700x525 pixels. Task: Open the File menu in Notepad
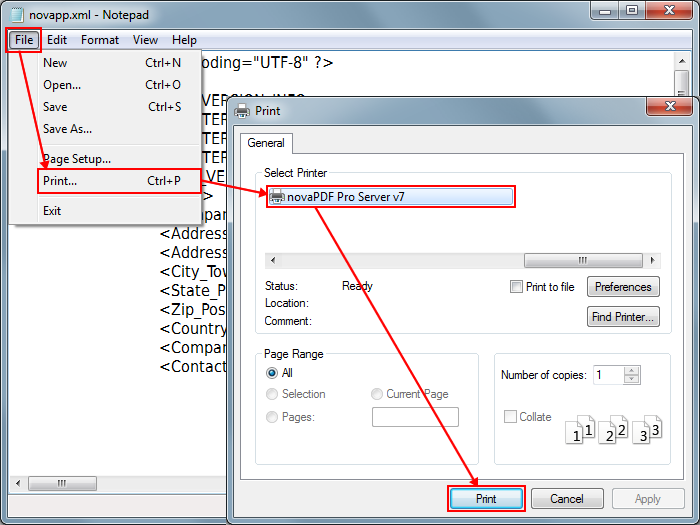pyautogui.click(x=24, y=40)
